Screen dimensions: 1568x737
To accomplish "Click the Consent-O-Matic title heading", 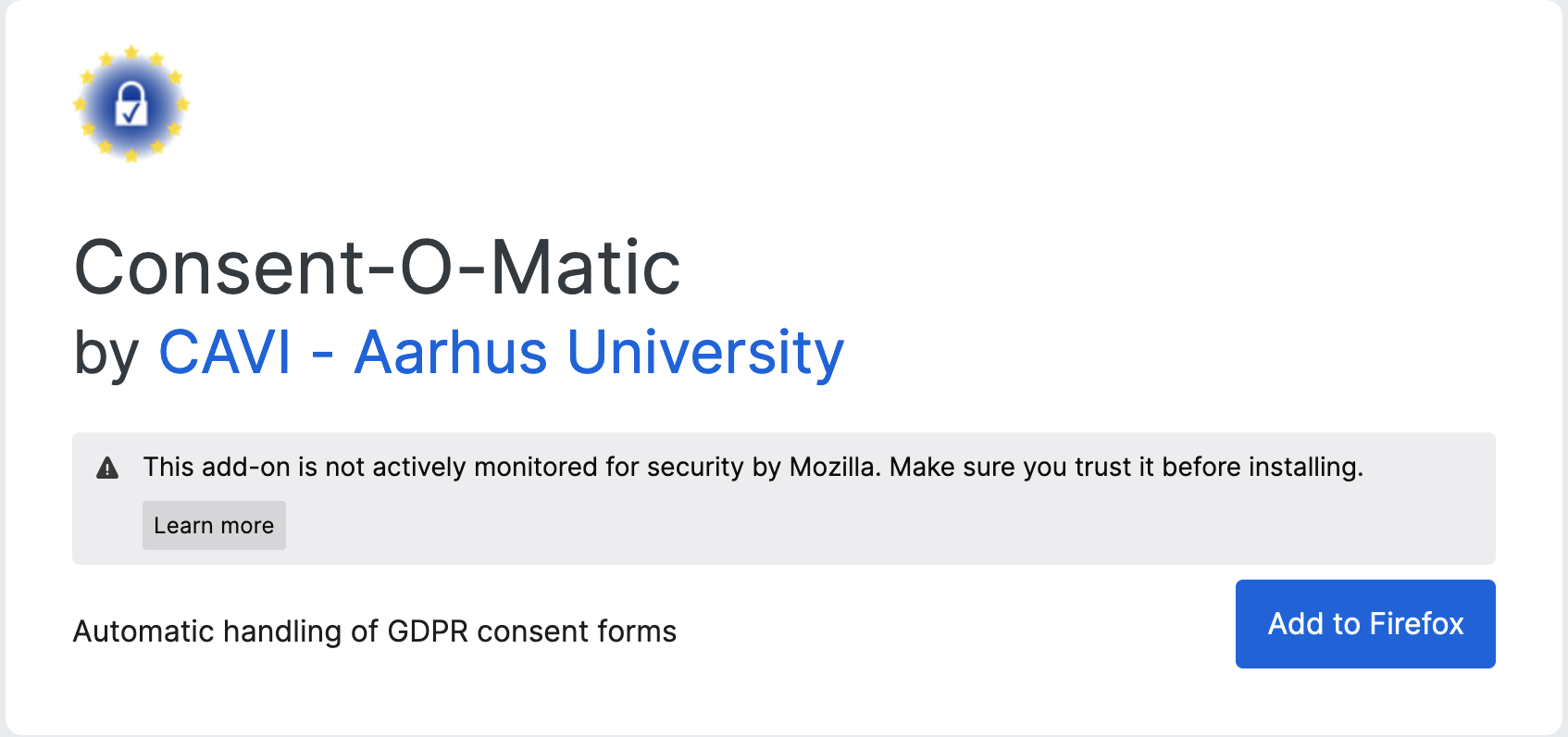I will (377, 268).
